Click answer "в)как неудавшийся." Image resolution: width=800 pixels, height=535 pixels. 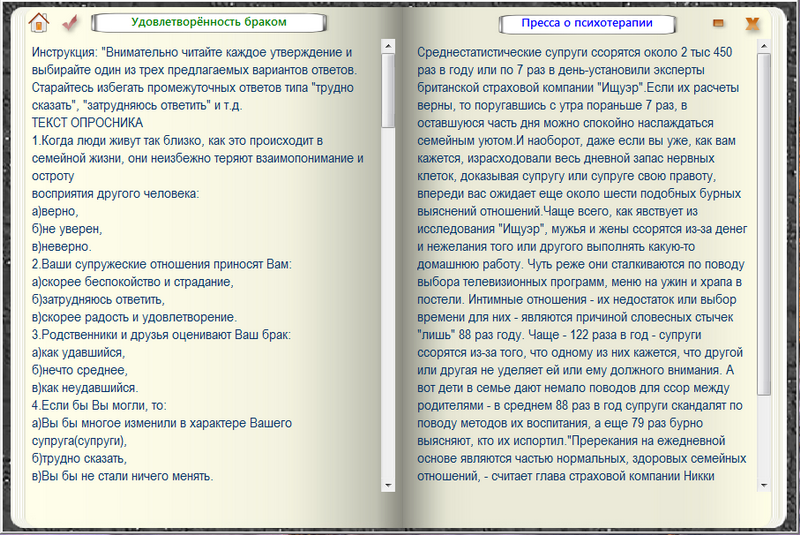tap(85, 388)
